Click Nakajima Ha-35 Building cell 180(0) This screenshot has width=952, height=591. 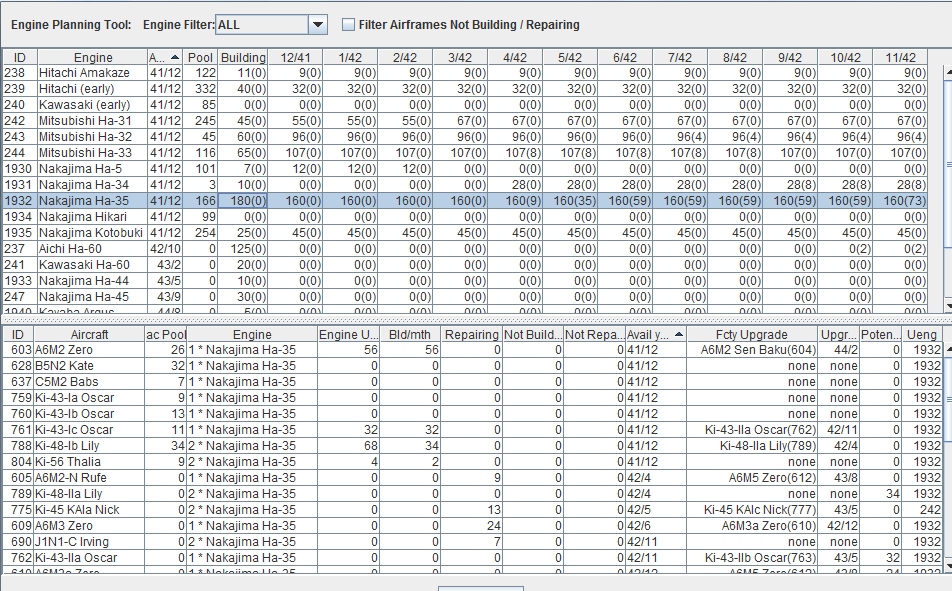pyautogui.click(x=242, y=200)
